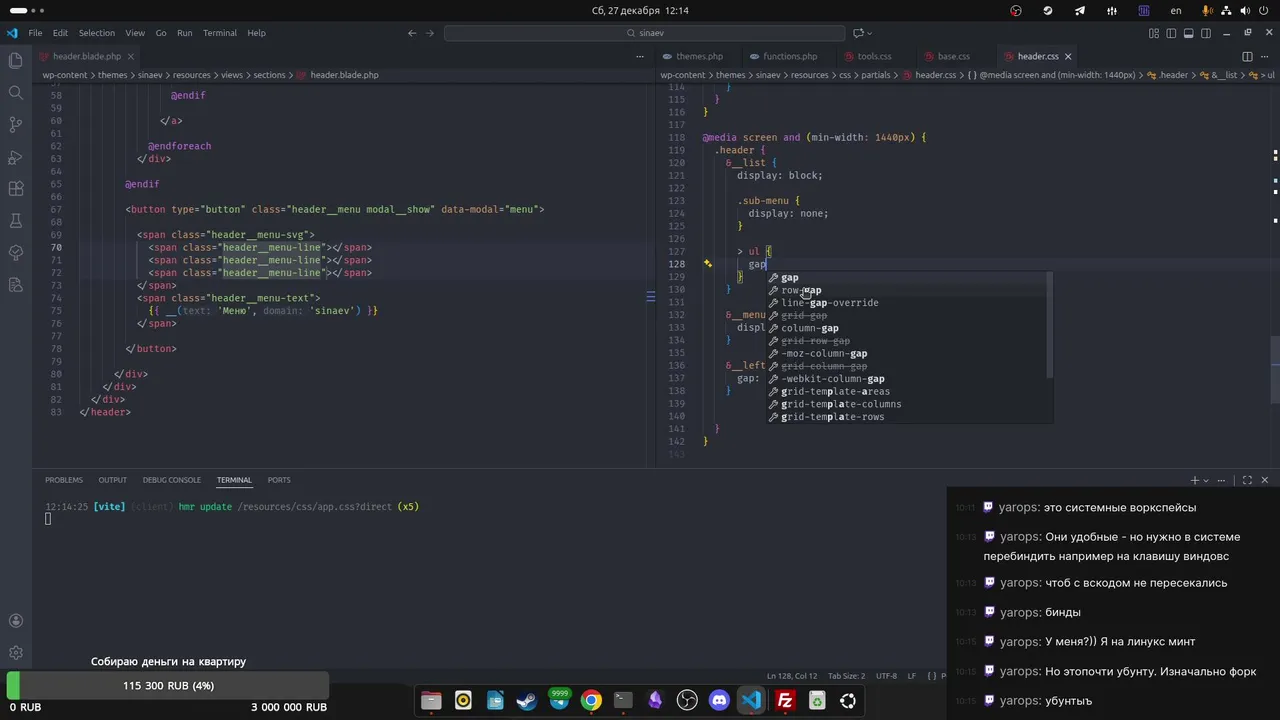Close the header.css tab
The width and height of the screenshot is (1280, 720).
coord(1068,57)
